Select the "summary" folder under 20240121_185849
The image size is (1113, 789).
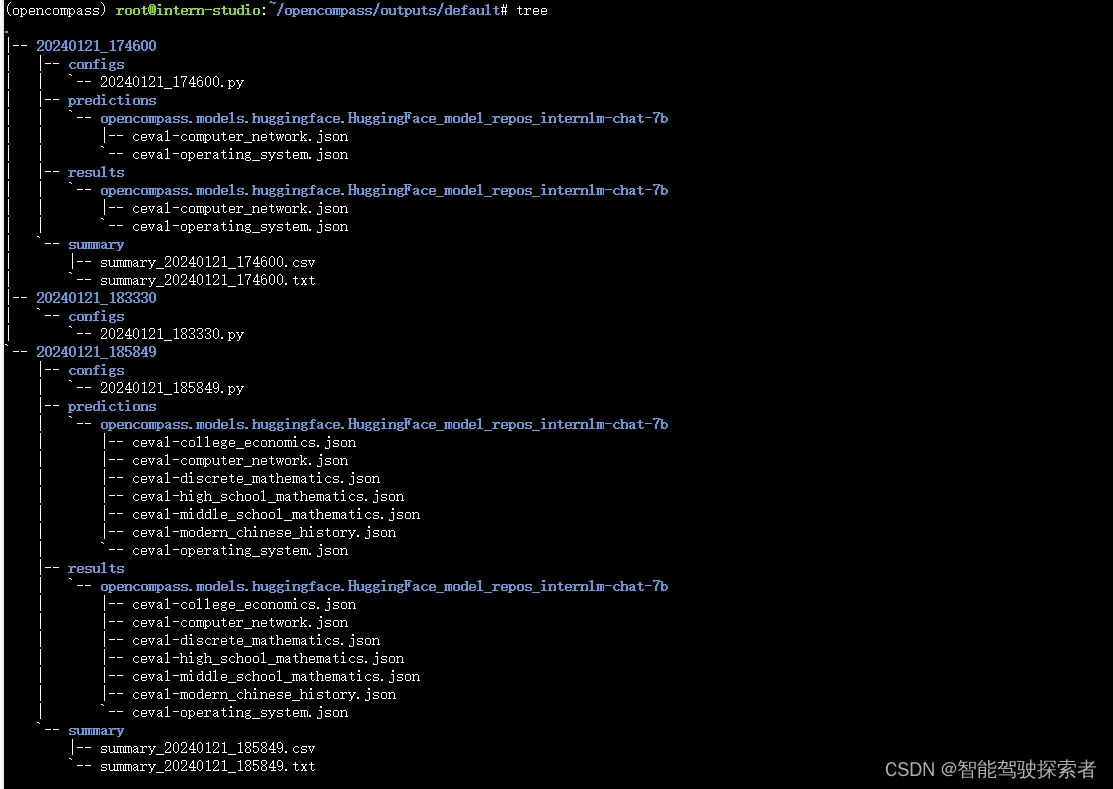(97, 731)
